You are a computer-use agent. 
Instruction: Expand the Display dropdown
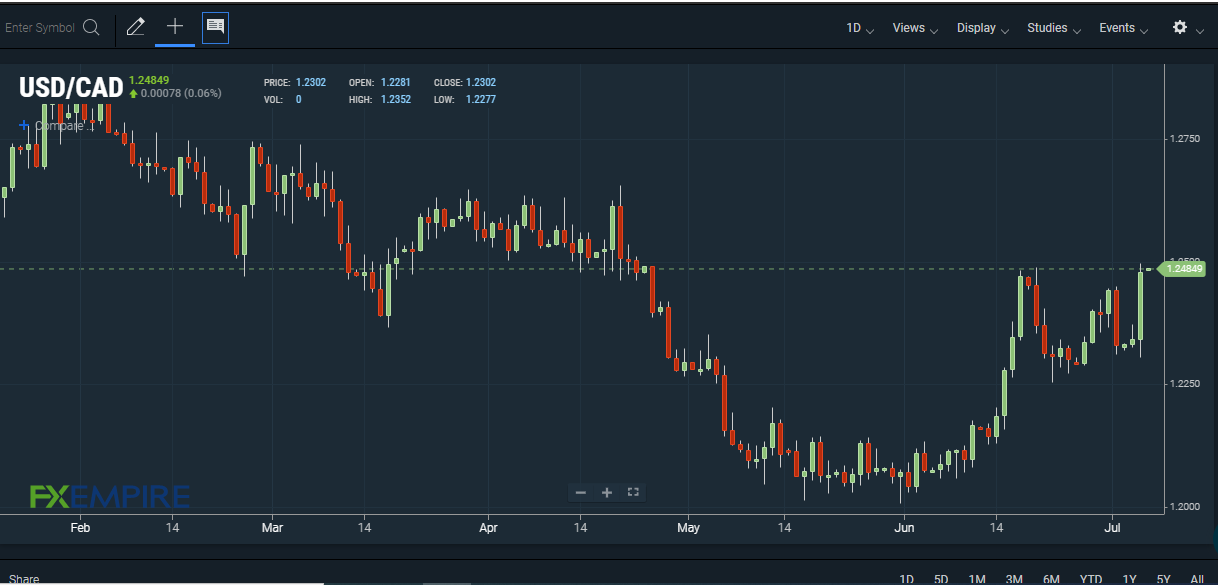point(982,28)
